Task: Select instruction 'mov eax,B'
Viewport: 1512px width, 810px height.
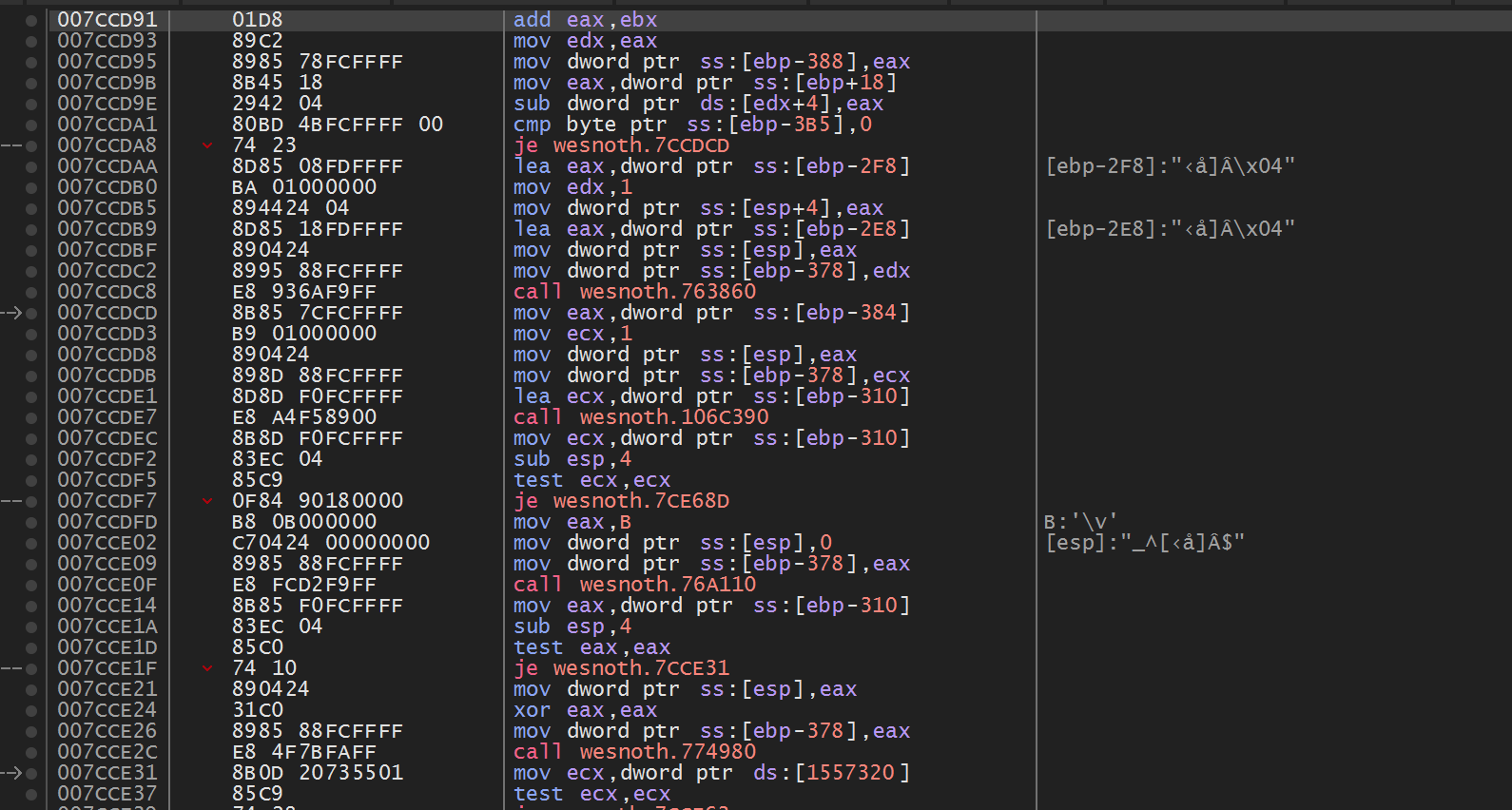Action: [x=572, y=522]
